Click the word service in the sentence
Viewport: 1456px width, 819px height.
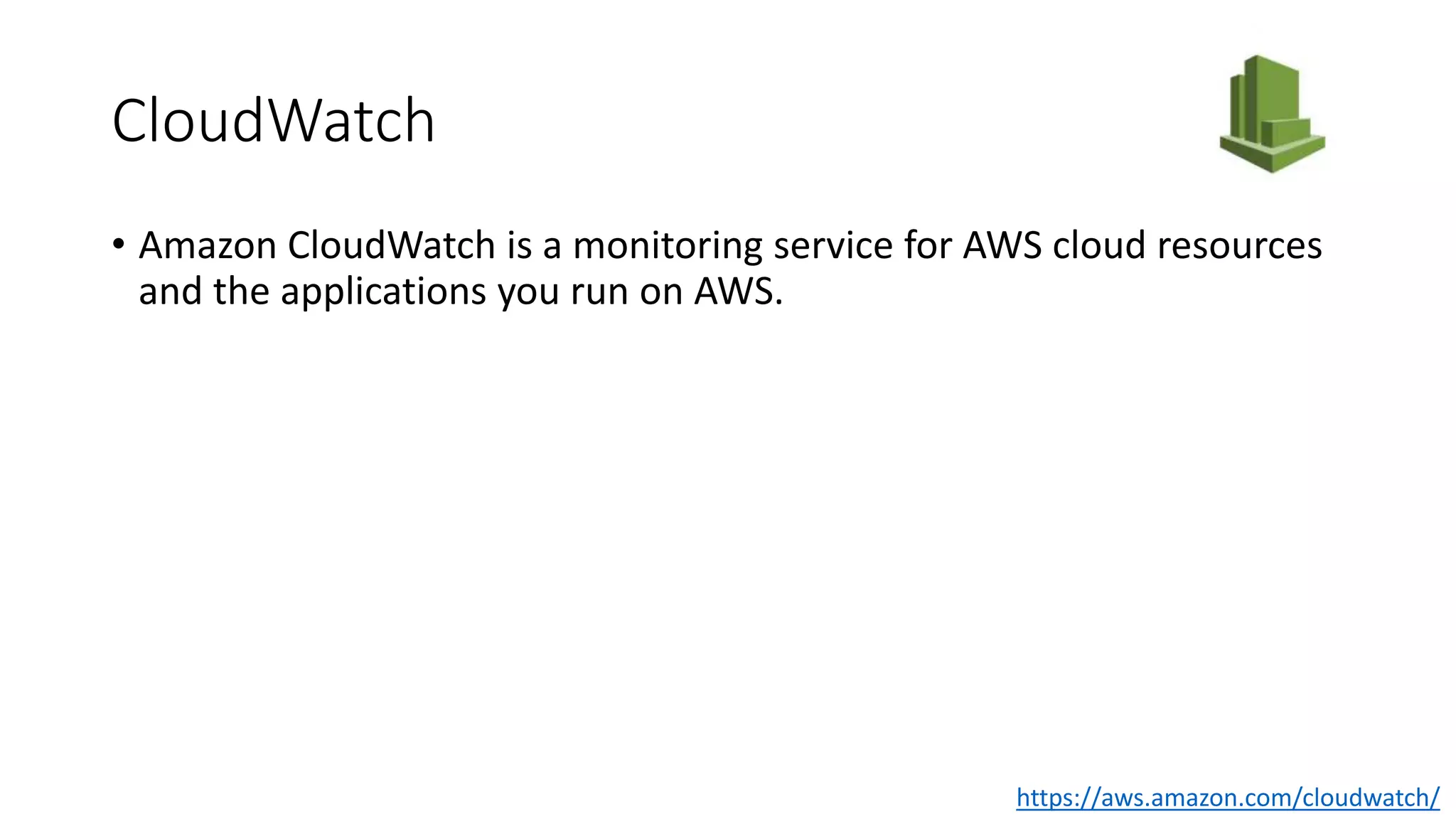tap(833, 246)
